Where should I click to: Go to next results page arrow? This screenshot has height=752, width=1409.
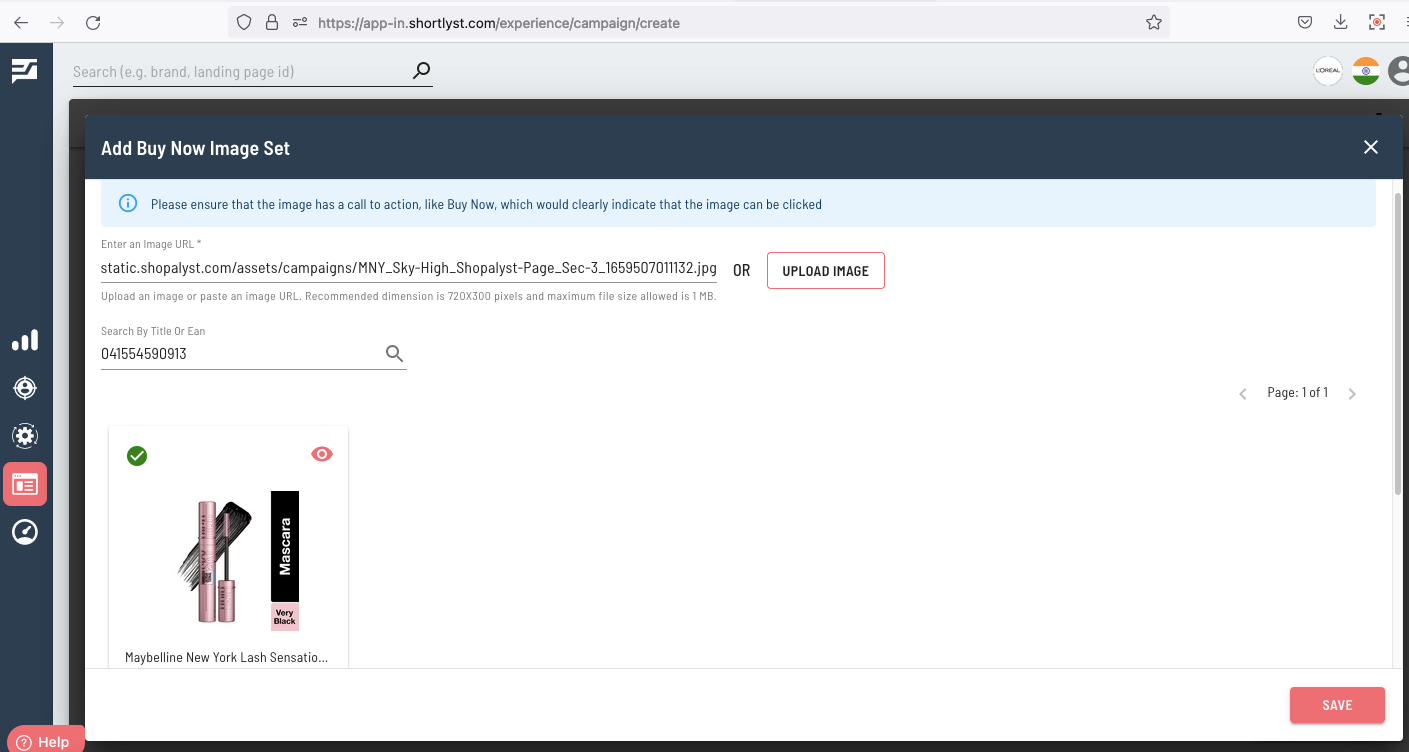point(1352,394)
